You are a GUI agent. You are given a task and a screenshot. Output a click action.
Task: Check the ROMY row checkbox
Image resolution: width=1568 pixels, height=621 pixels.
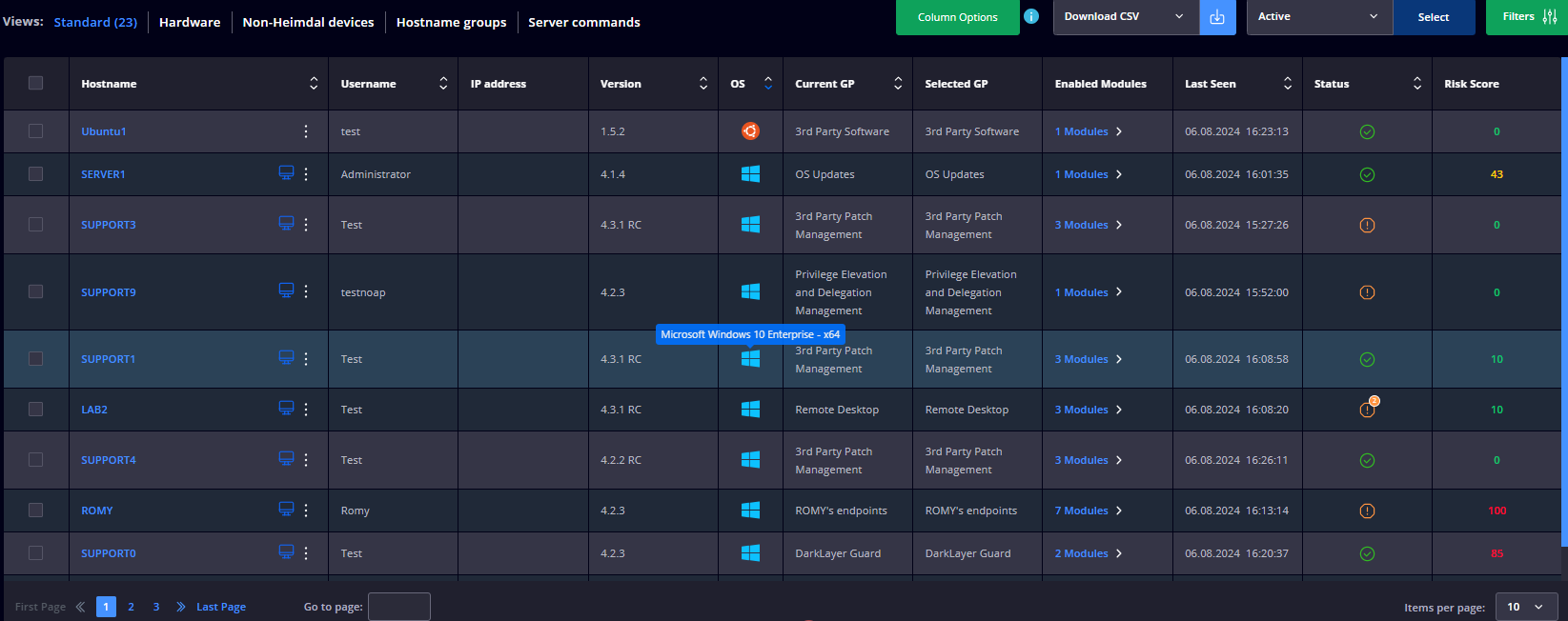[x=36, y=511]
